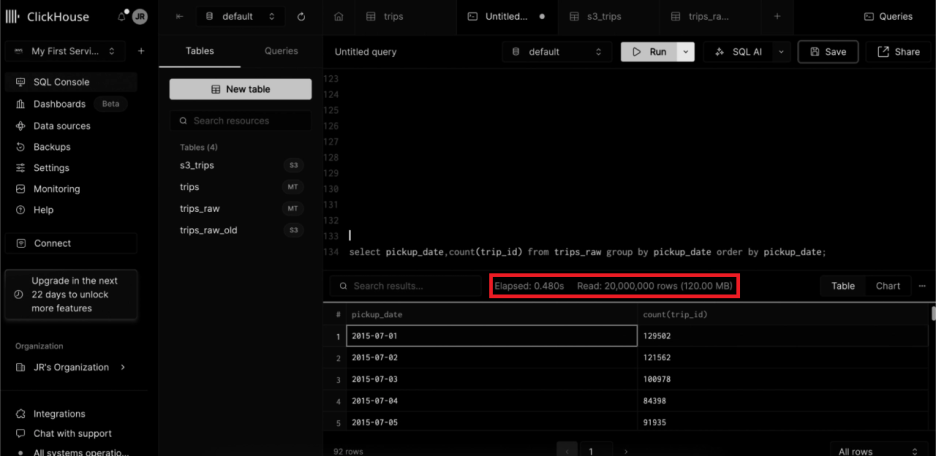Switch to the Untitled query tab

point(506,17)
